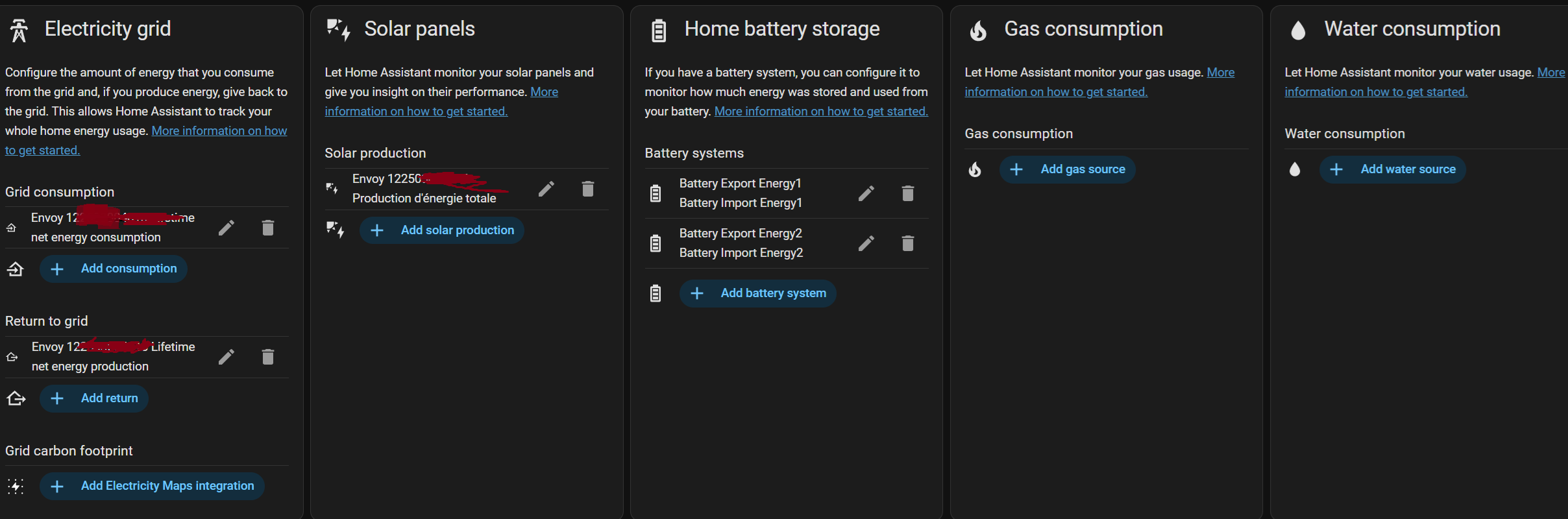This screenshot has width=1568, height=519.
Task: Click Add consumption button
Action: pos(114,269)
